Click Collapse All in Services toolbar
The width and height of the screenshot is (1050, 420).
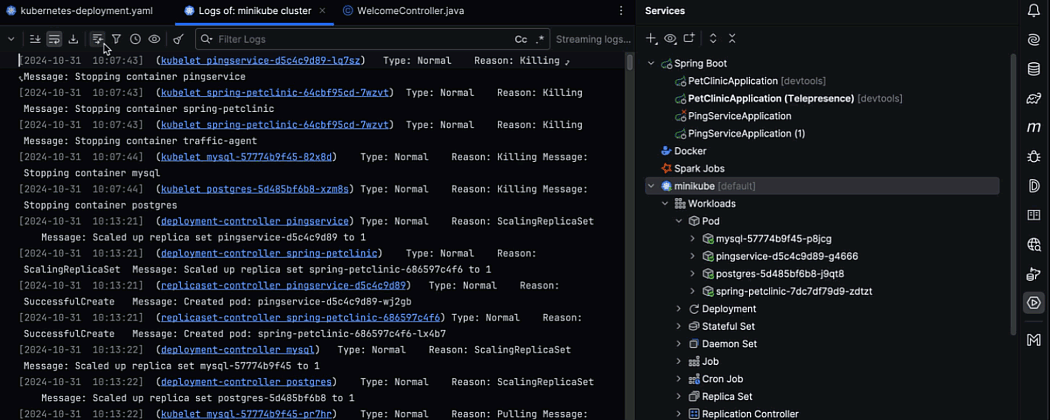click(x=732, y=39)
